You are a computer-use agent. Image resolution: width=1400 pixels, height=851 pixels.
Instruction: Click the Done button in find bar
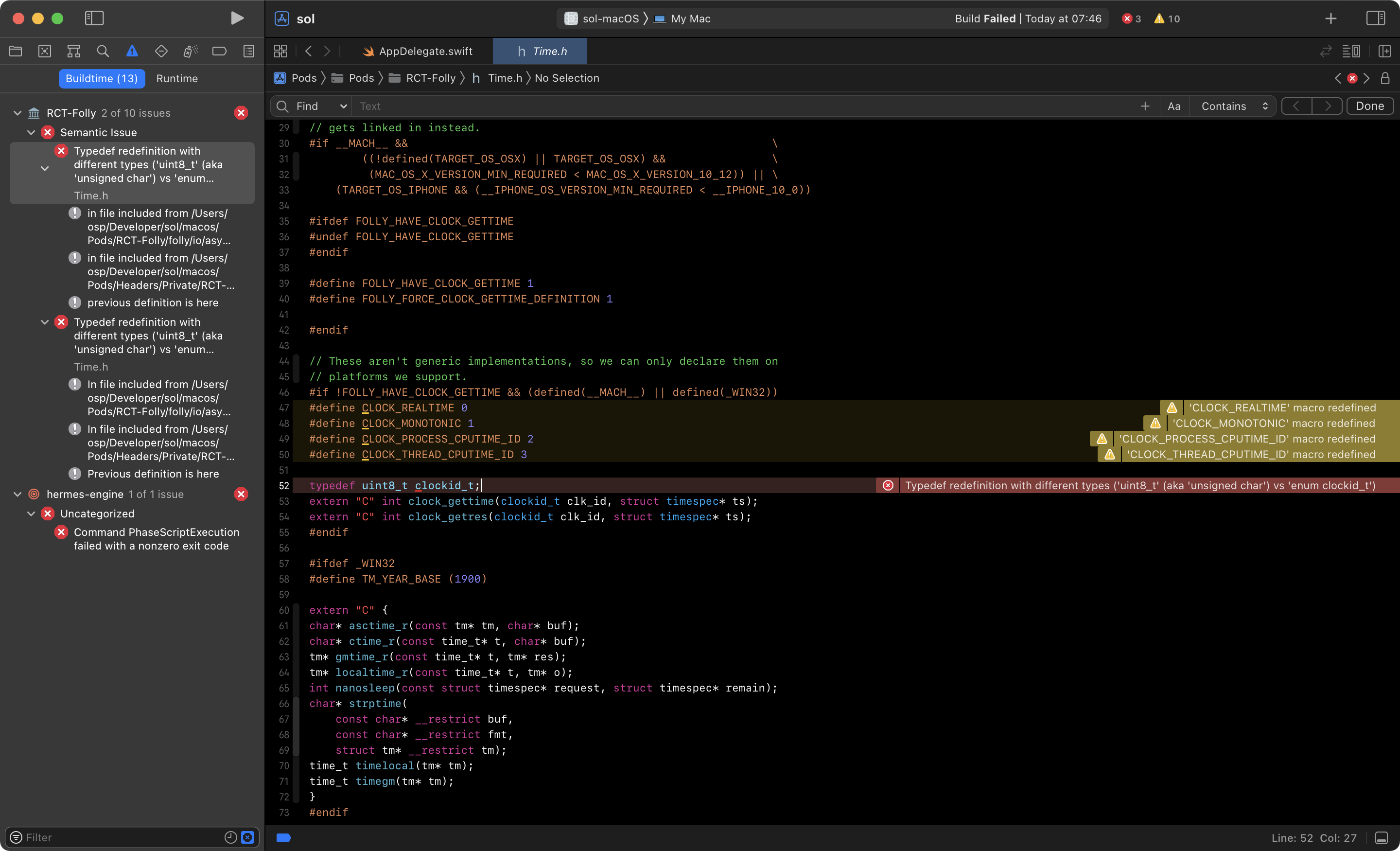[1369, 106]
